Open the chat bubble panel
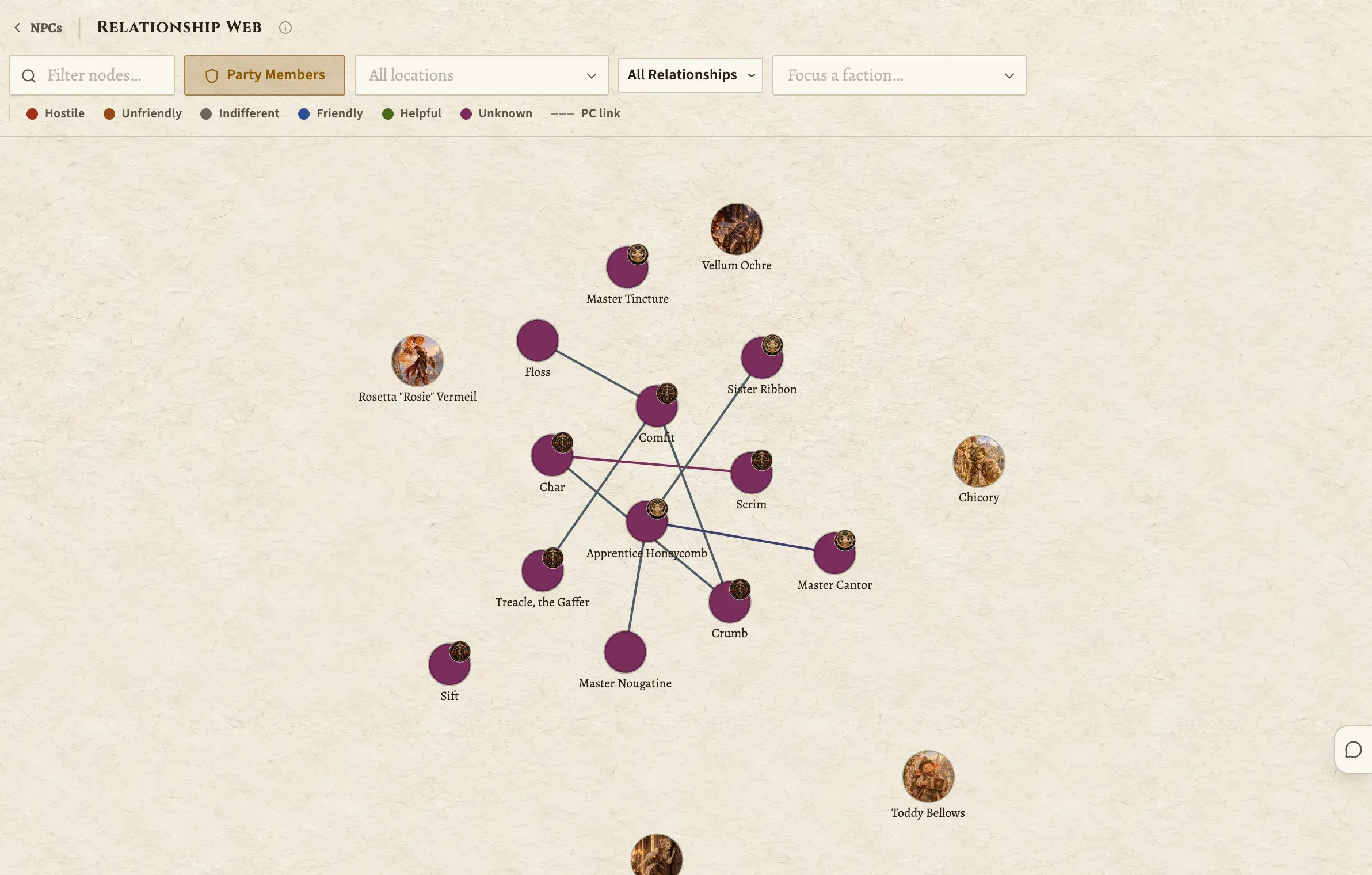The width and height of the screenshot is (1372, 875). 1354,750
